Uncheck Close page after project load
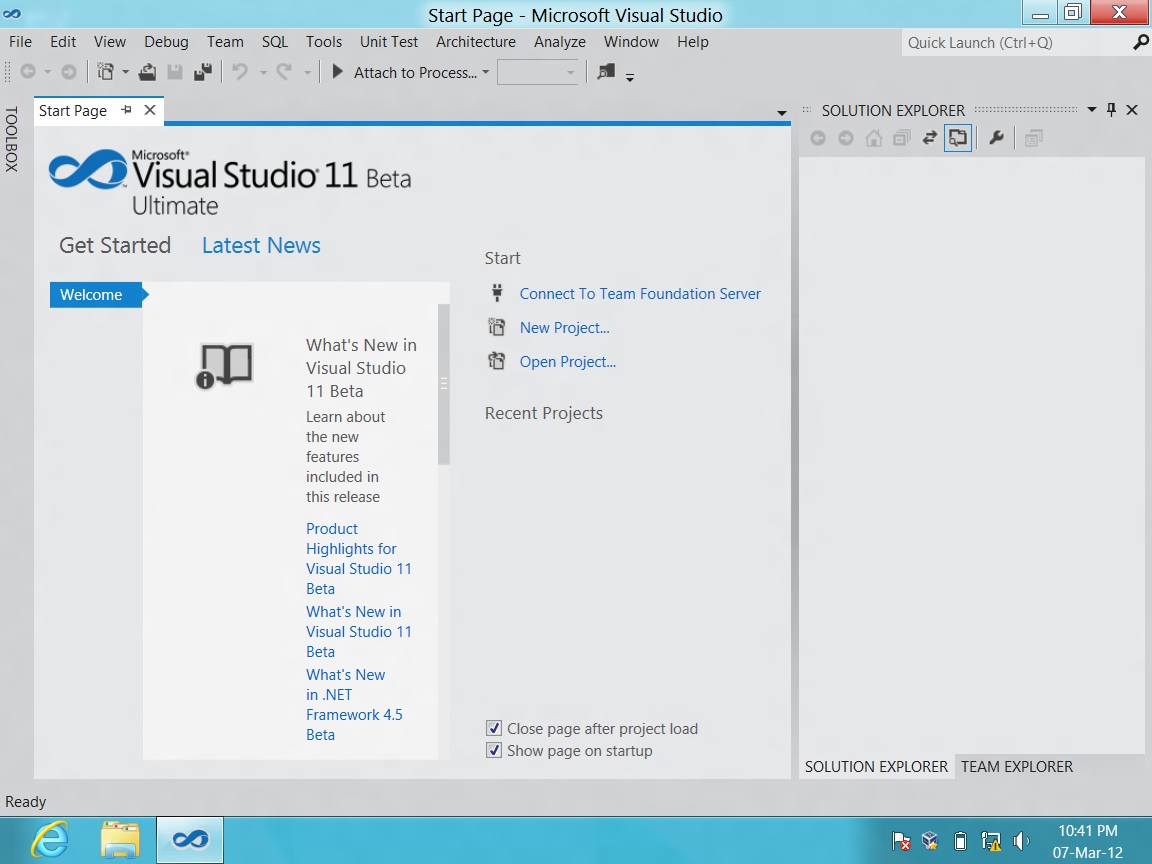1152x864 pixels. coord(494,728)
